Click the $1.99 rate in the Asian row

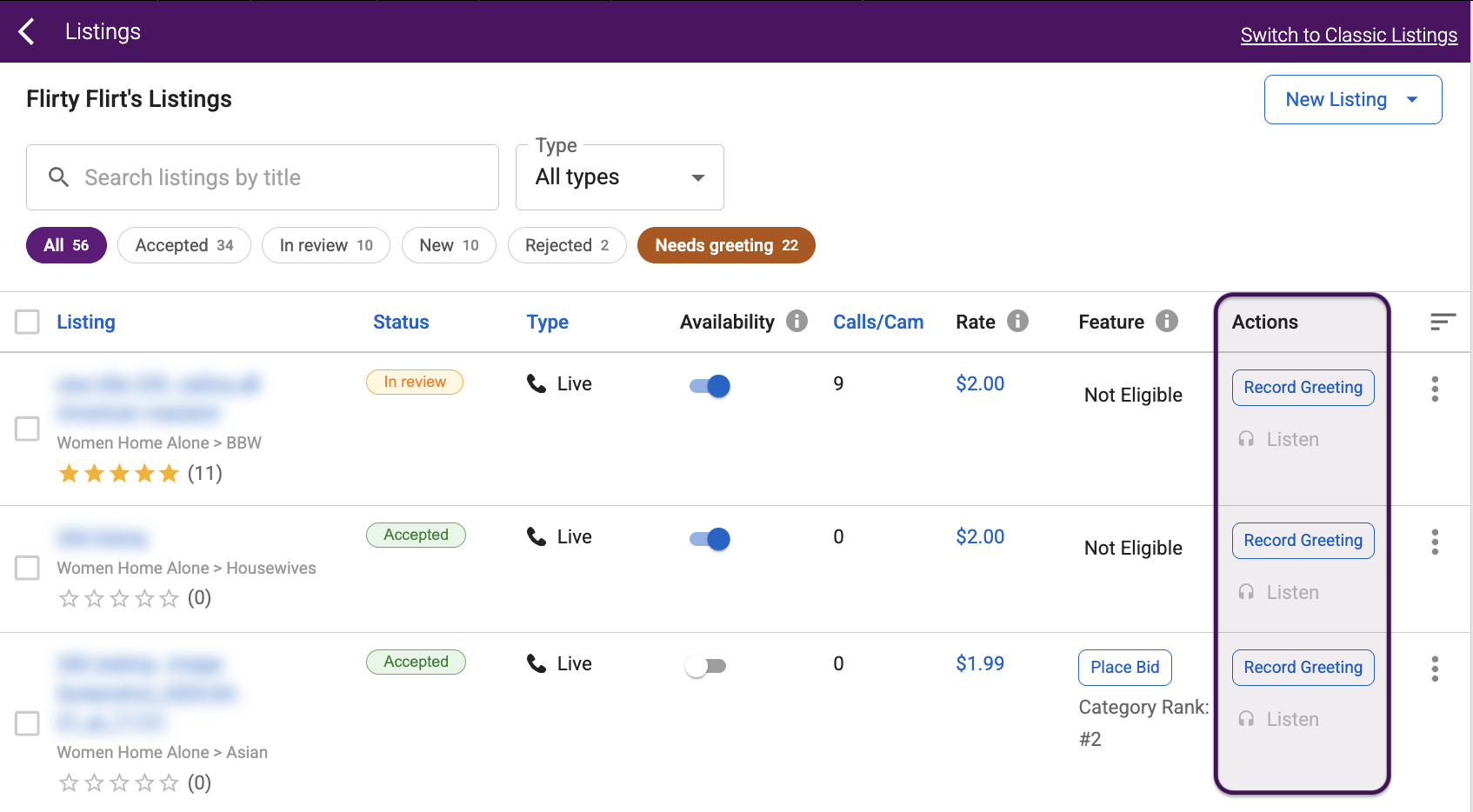tap(980, 663)
